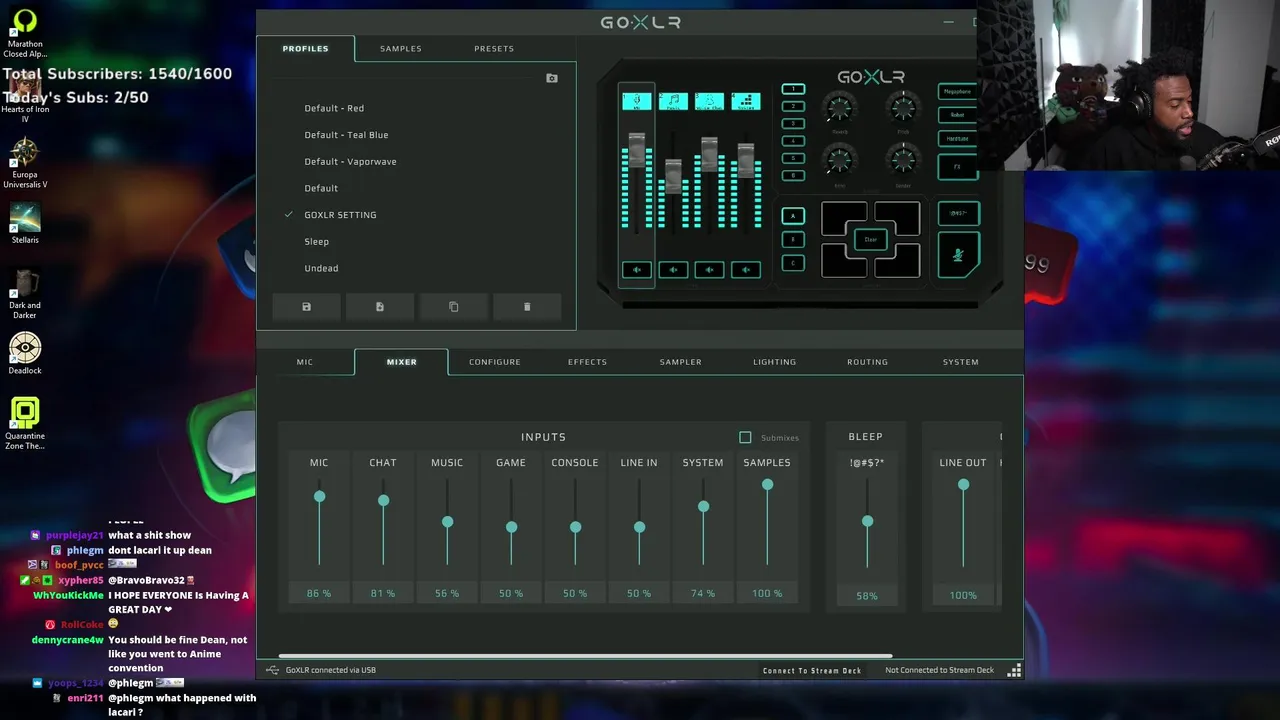The width and height of the screenshot is (1280, 720).
Task: Open Dark and Darker desktop shortcut
Action: coord(25,294)
